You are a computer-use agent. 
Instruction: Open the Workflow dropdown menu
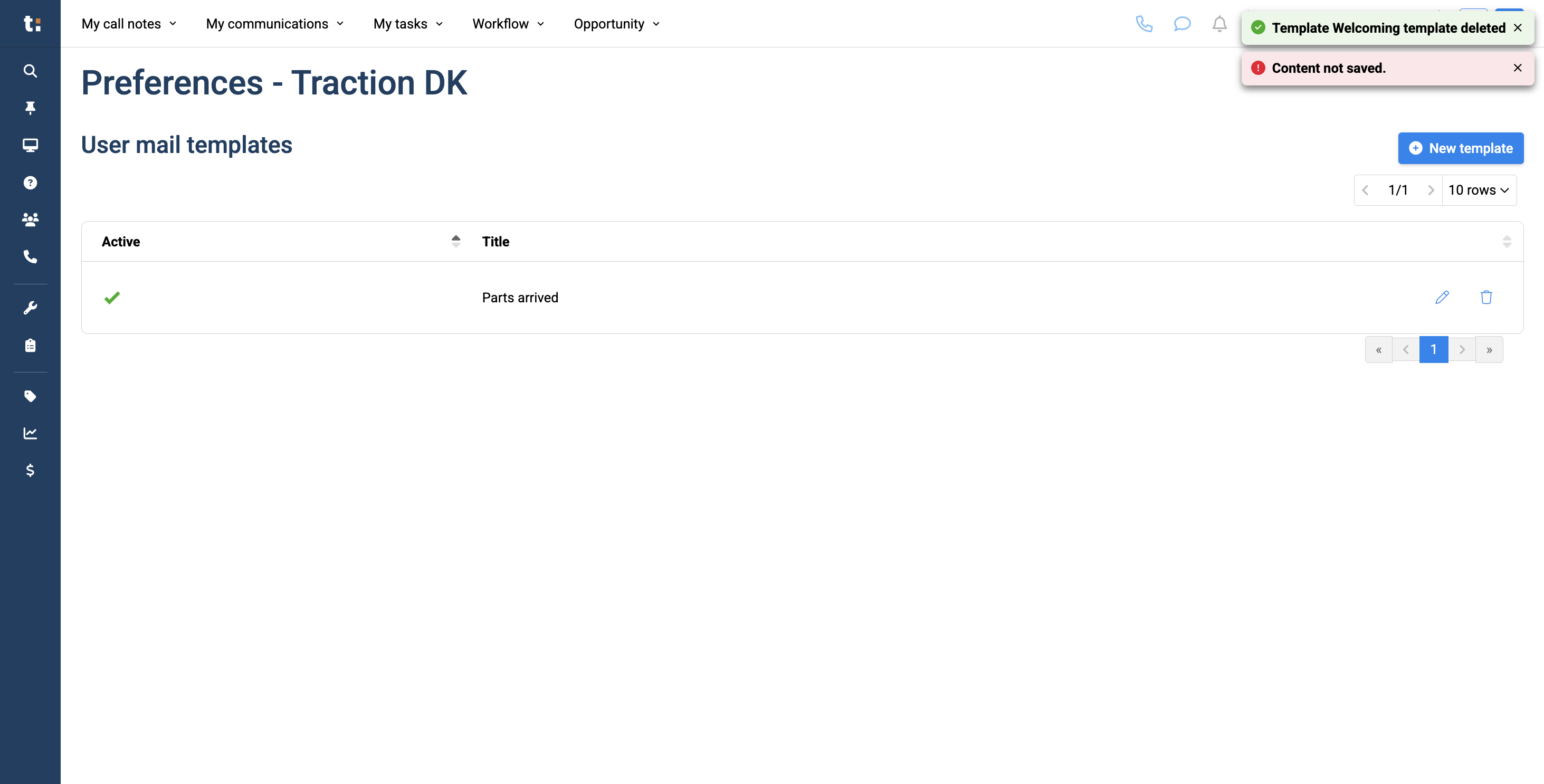coord(508,24)
